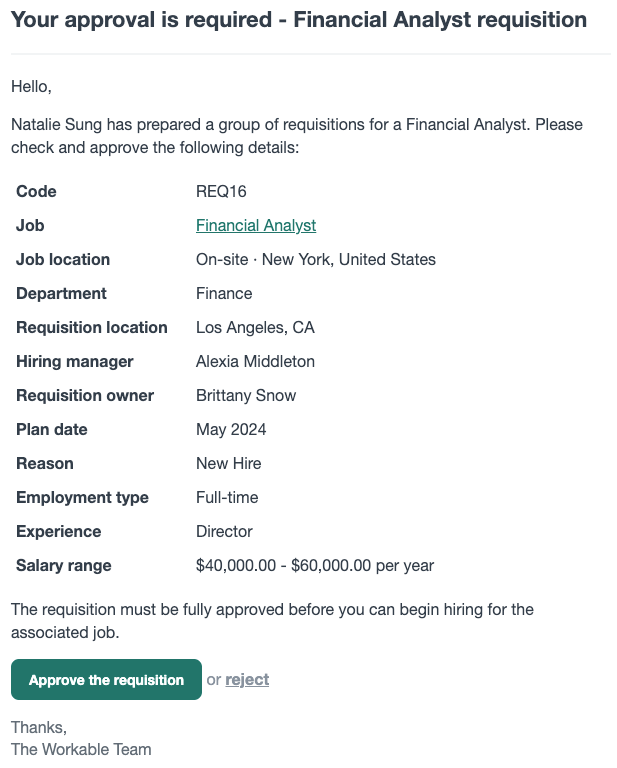Click the Salary range label
The width and height of the screenshot is (617, 768).
[64, 565]
